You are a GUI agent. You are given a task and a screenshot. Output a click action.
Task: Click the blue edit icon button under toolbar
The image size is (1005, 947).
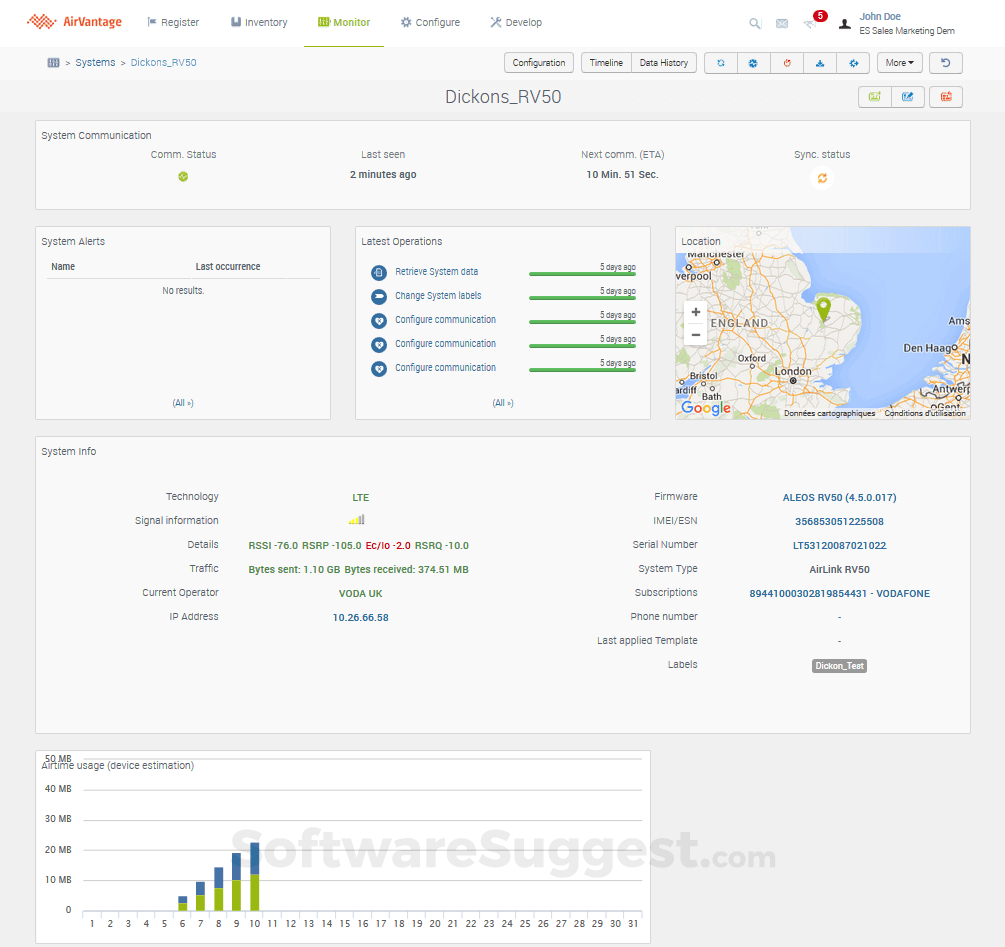[x=907, y=97]
